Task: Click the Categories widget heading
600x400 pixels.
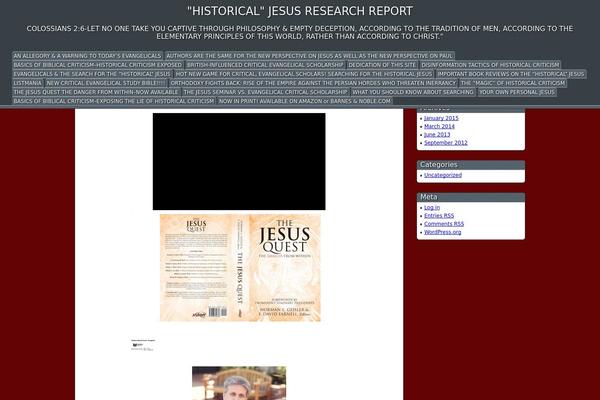Action: point(471,165)
